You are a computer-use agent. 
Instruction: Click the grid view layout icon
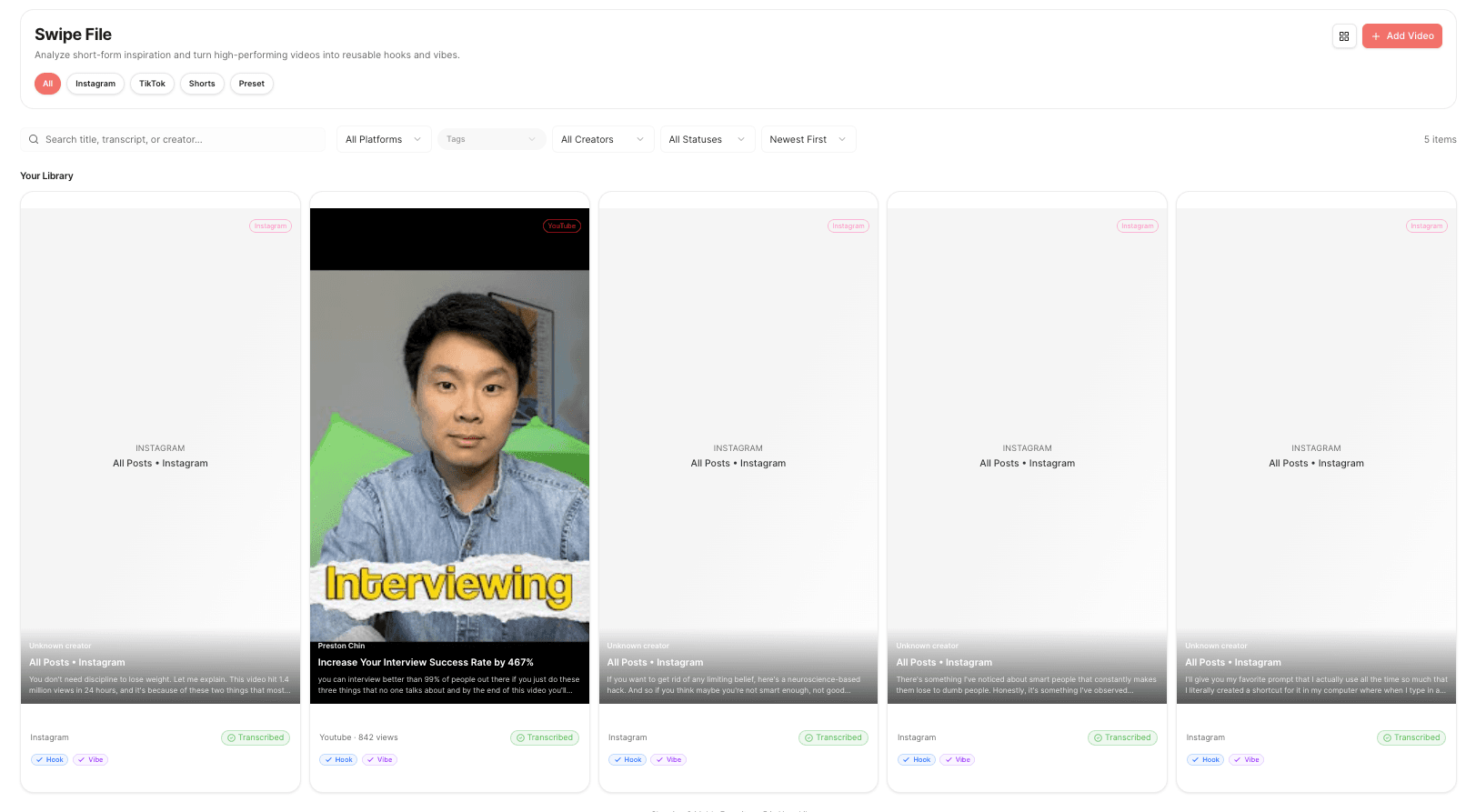pos(1344,36)
